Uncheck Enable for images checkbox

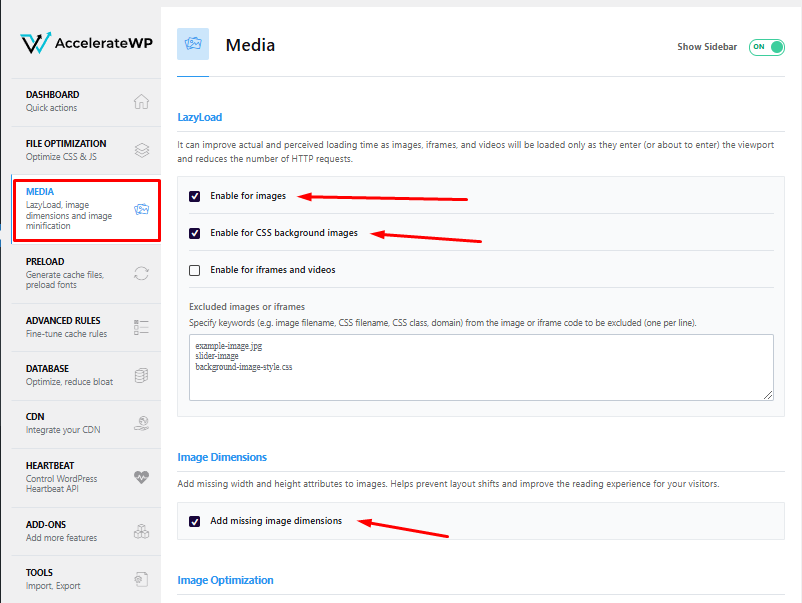pos(194,196)
